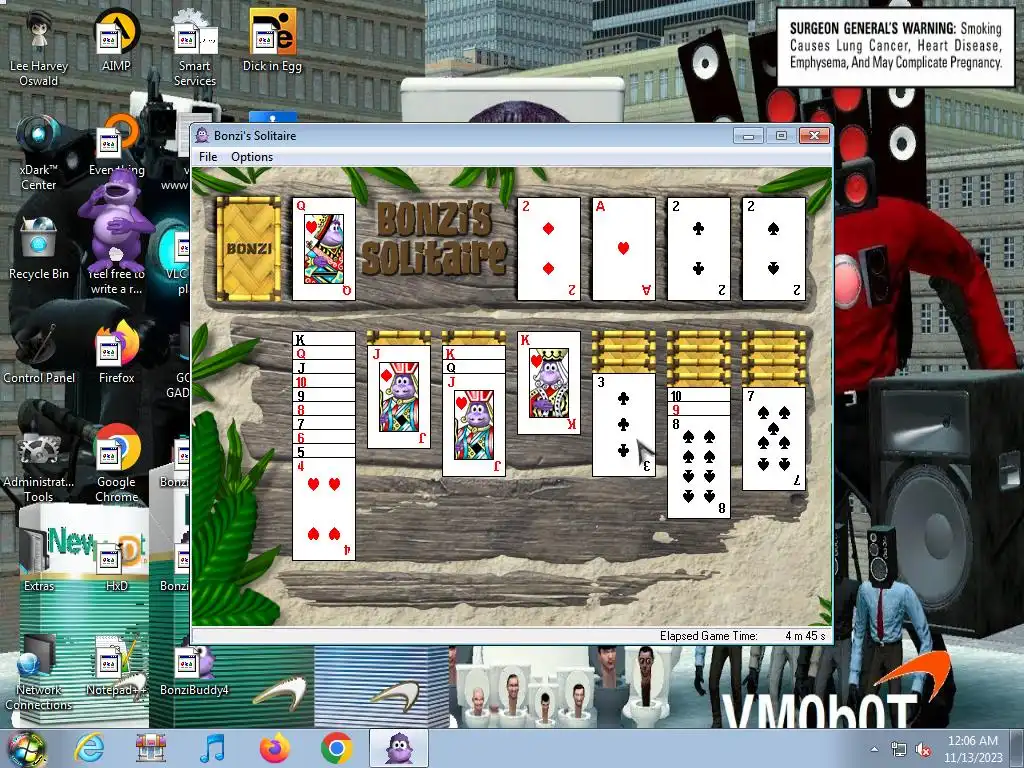Click the Bonzi's Solitaire taskbar button
The height and width of the screenshot is (768, 1024).
399,748
